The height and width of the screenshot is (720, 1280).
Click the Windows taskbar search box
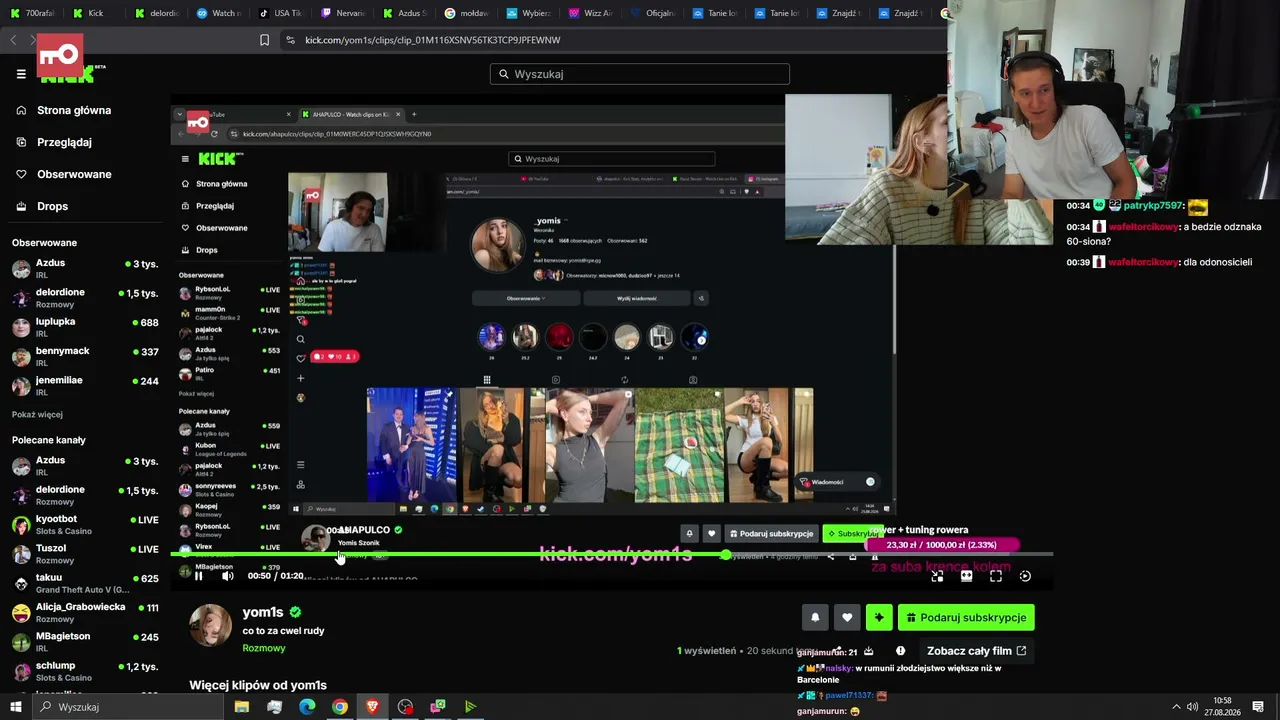[129, 707]
